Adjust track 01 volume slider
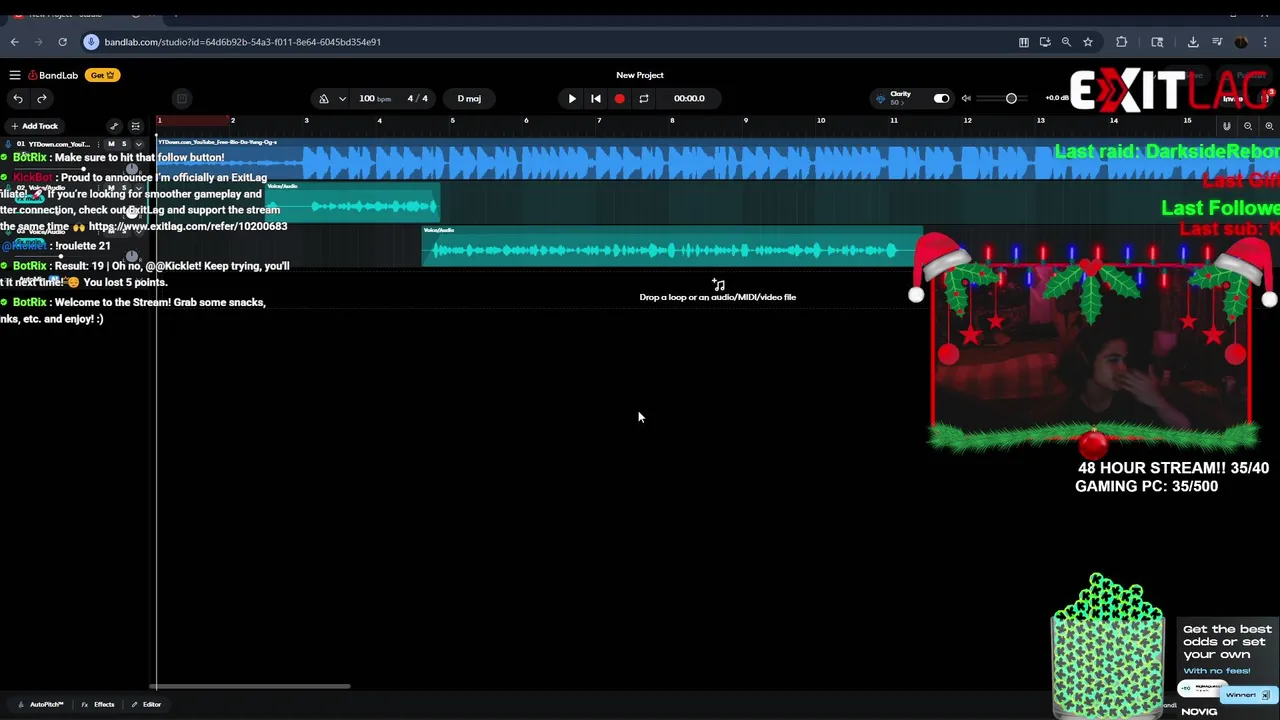 85,168
